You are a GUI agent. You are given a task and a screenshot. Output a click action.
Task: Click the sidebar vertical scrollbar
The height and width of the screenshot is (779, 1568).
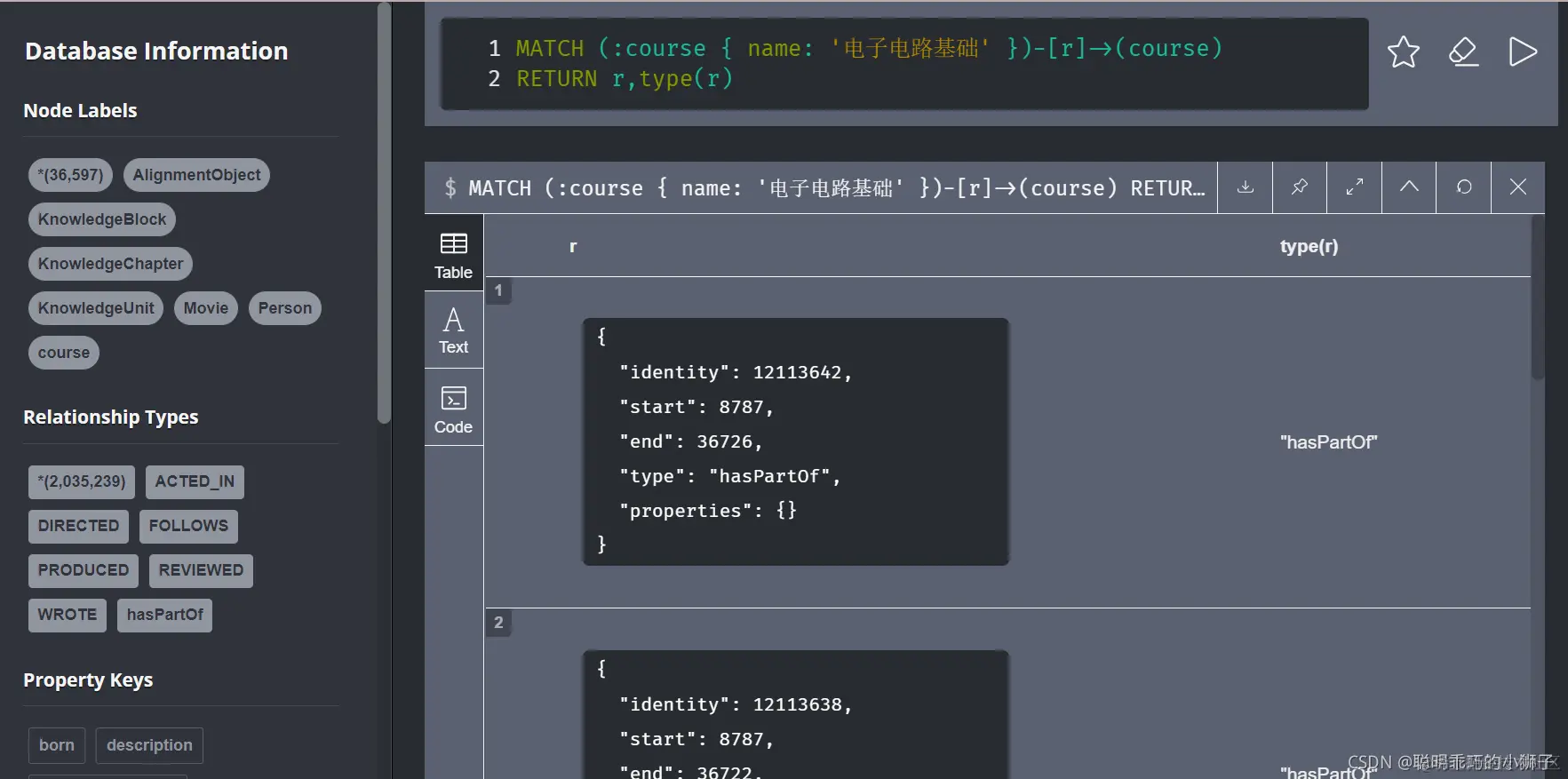(384, 213)
